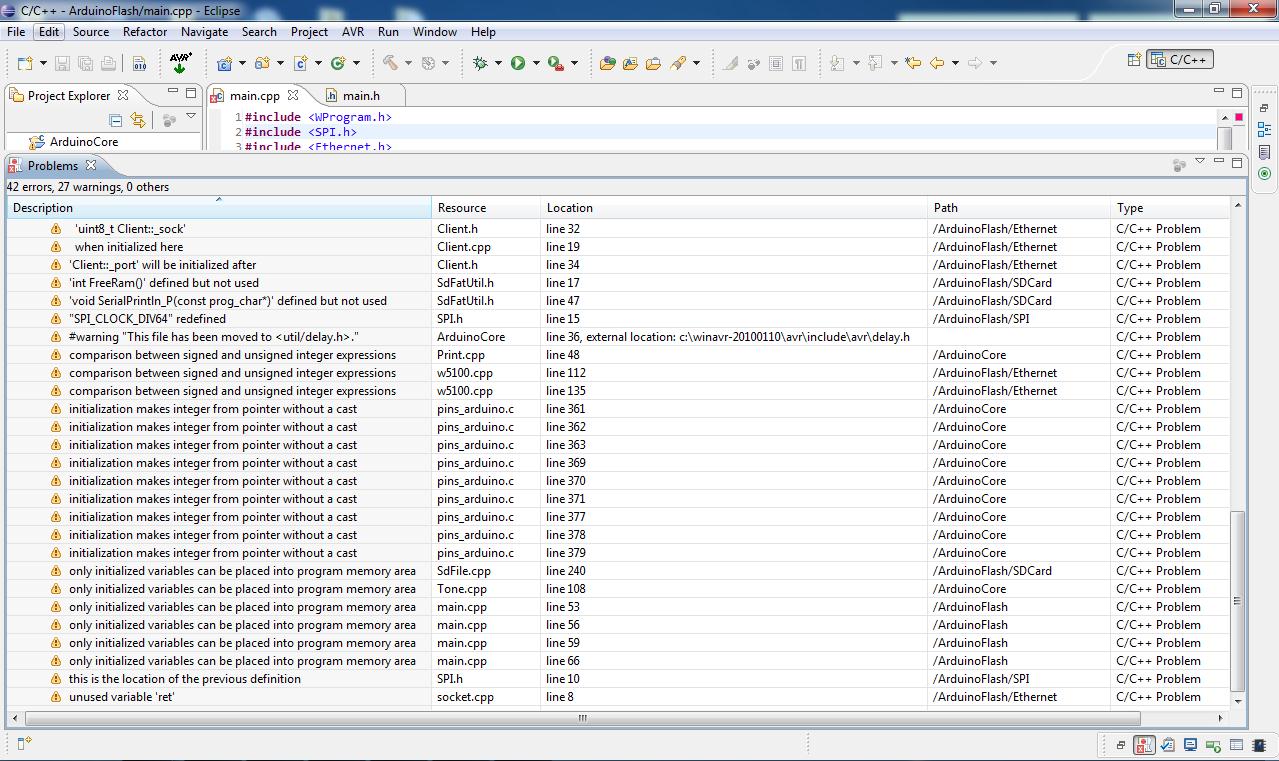The image size is (1279, 761).
Task: Click Collapse All in Project Explorer
Action: pos(115,120)
